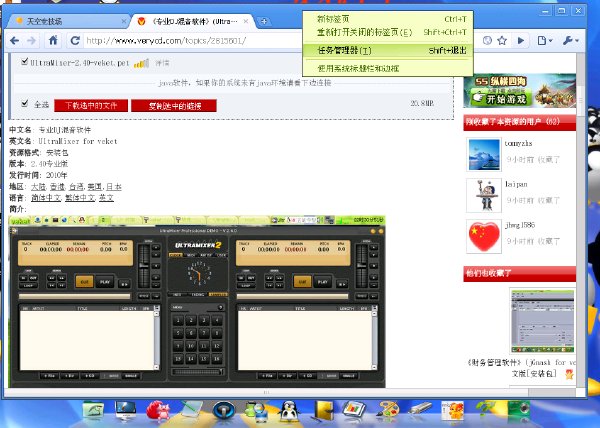600x428 pixels.
Task: Open the 详情 link next to the file
Action: pos(162,63)
